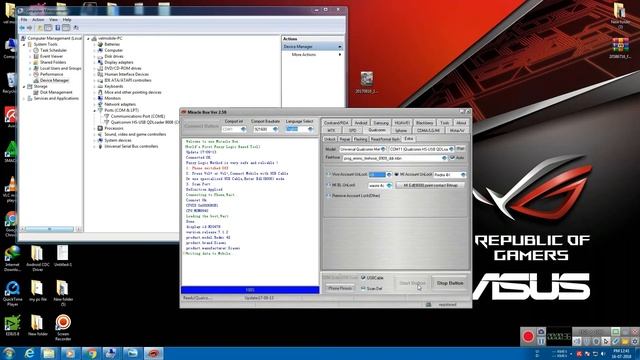Click the Miracle Box taskbar icon
The height and width of the screenshot is (360, 640).
(153, 353)
